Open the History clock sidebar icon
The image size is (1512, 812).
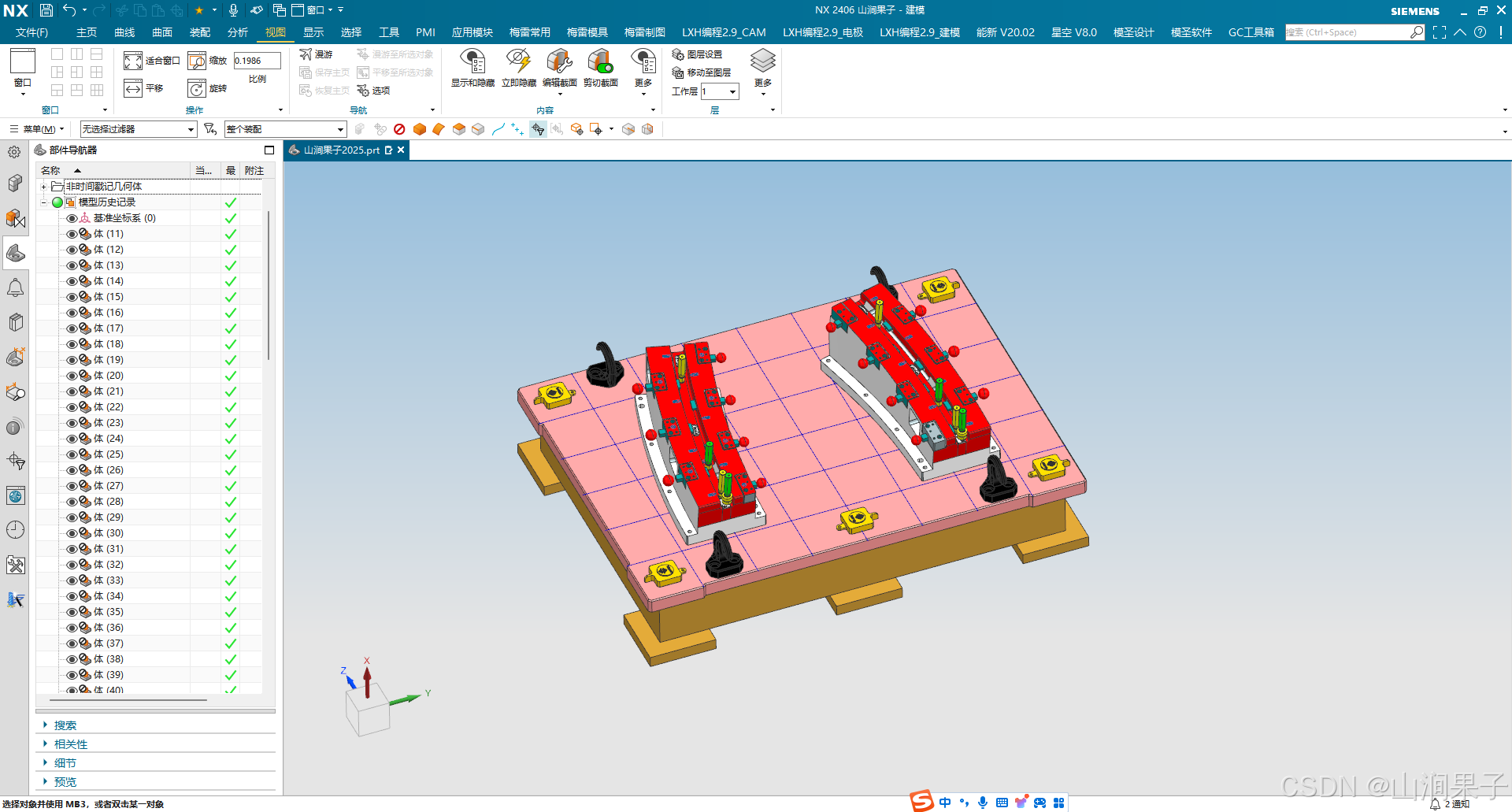(x=16, y=530)
